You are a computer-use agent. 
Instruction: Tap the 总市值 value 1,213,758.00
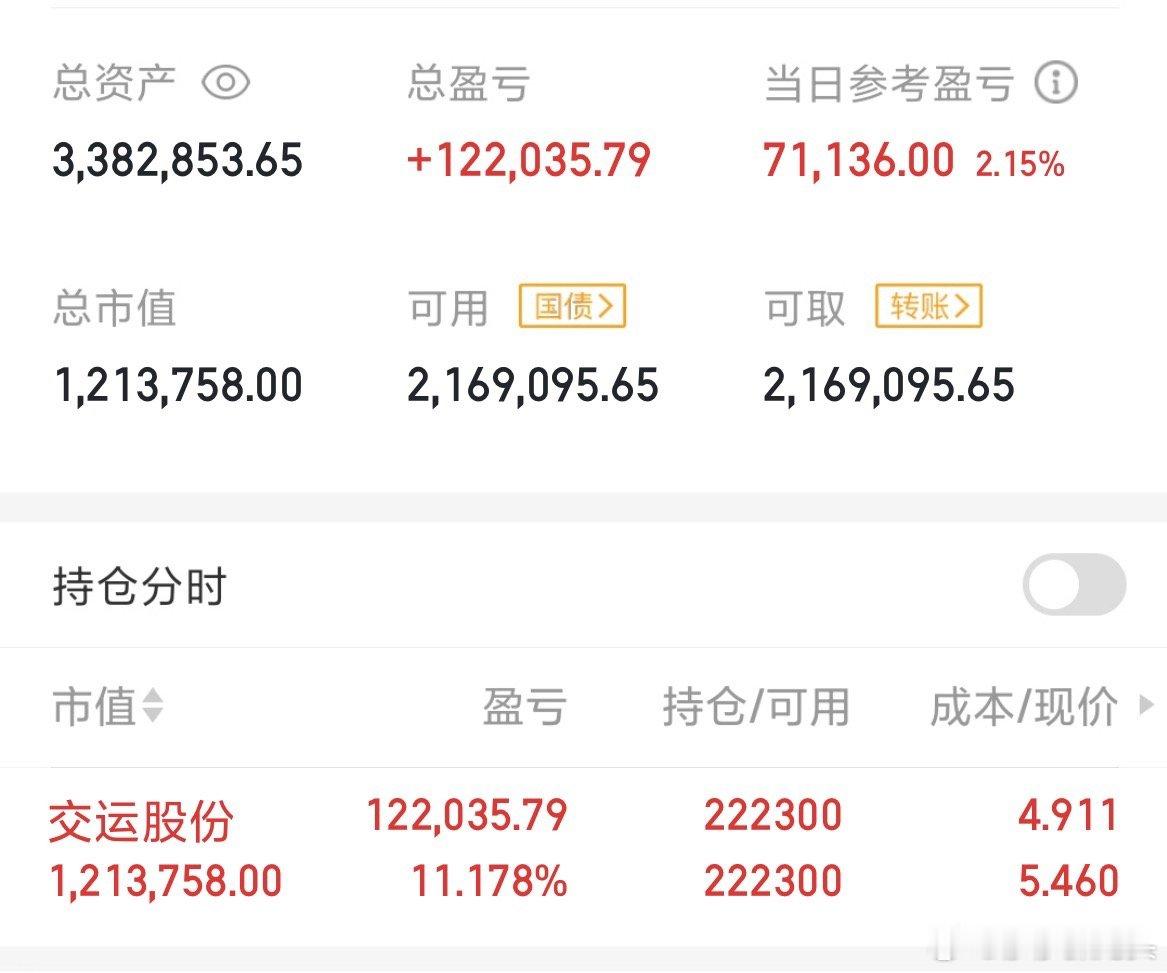pyautogui.click(x=179, y=385)
